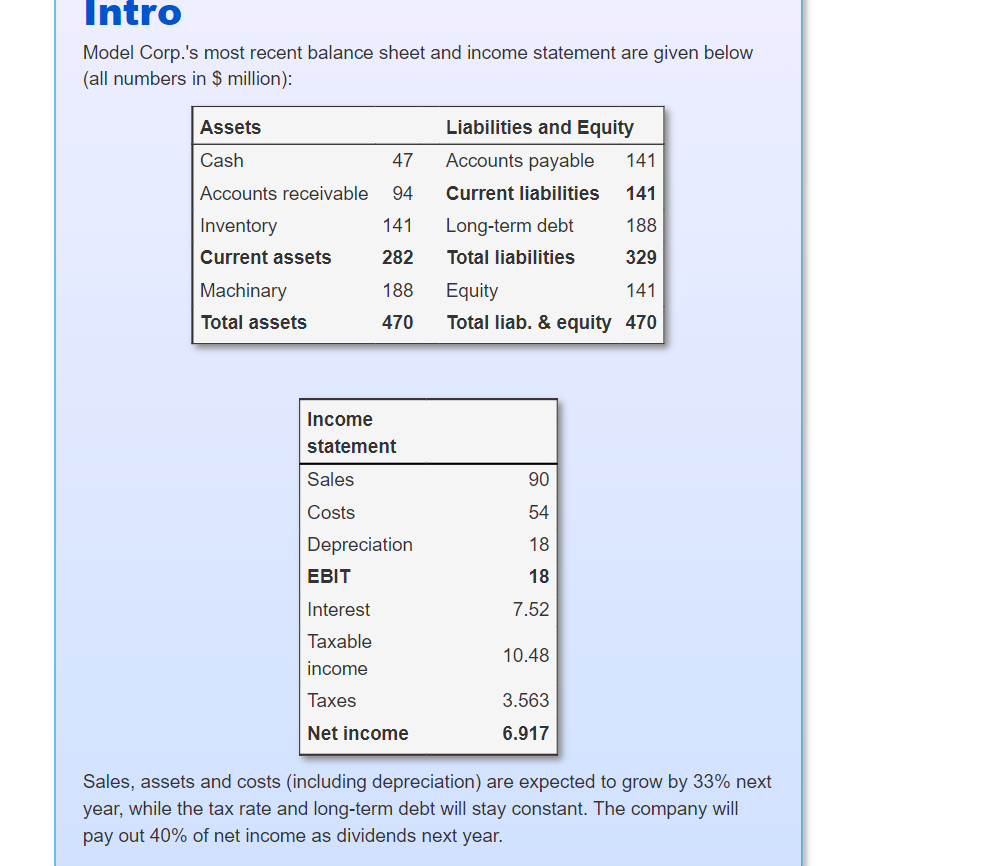Image resolution: width=984 pixels, height=866 pixels.
Task: Click the EBIT value 18
Action: 540,576
